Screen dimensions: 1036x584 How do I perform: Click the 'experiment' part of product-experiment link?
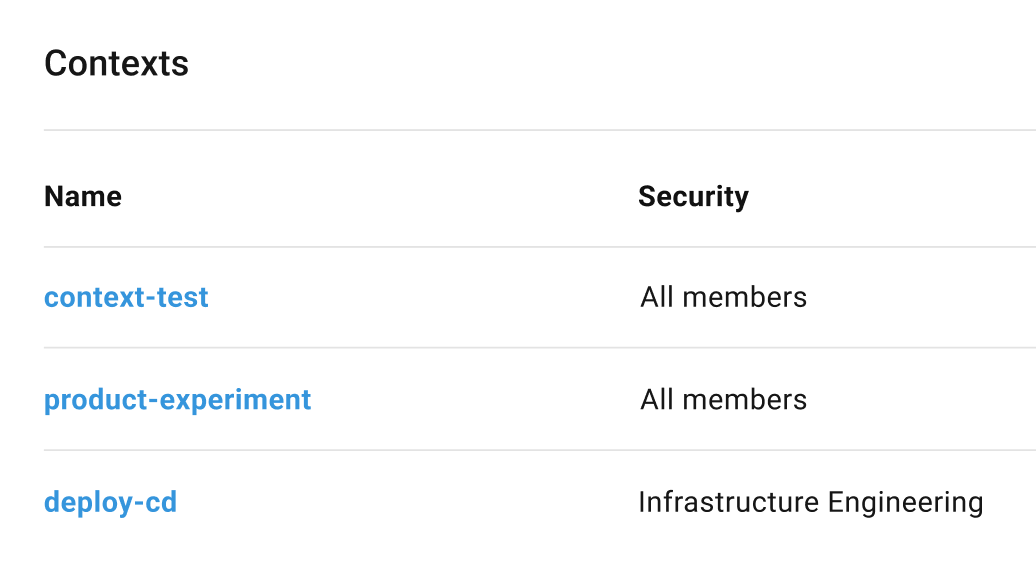click(x=235, y=401)
